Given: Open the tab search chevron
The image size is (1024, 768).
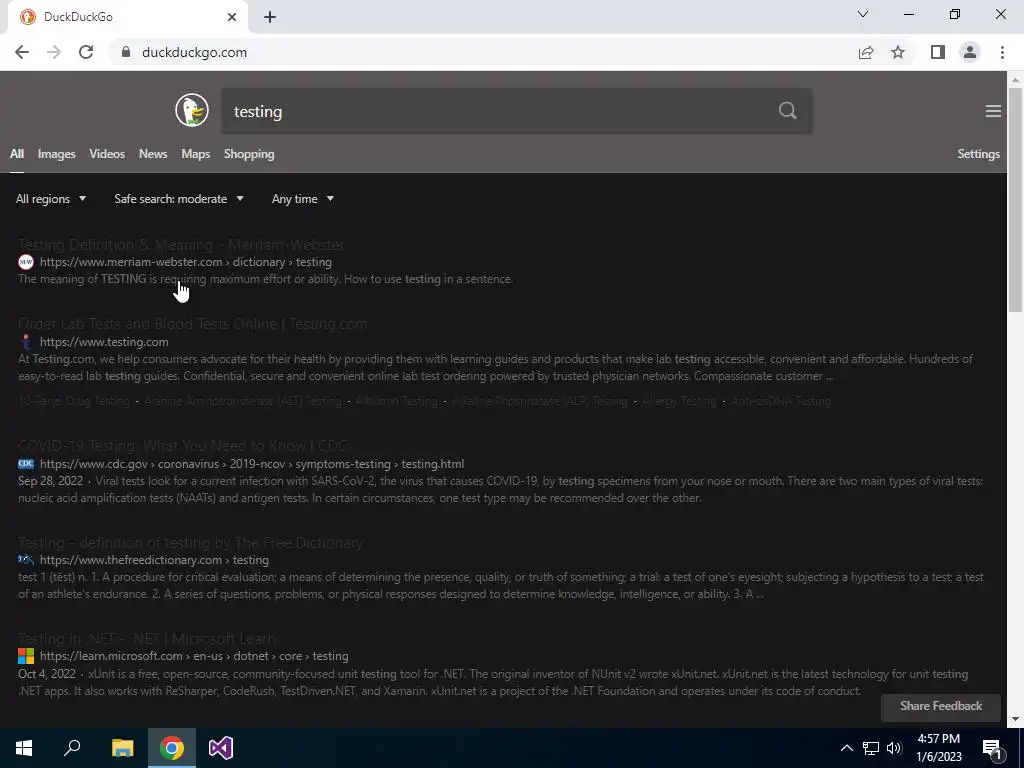Looking at the screenshot, I should click(863, 14).
